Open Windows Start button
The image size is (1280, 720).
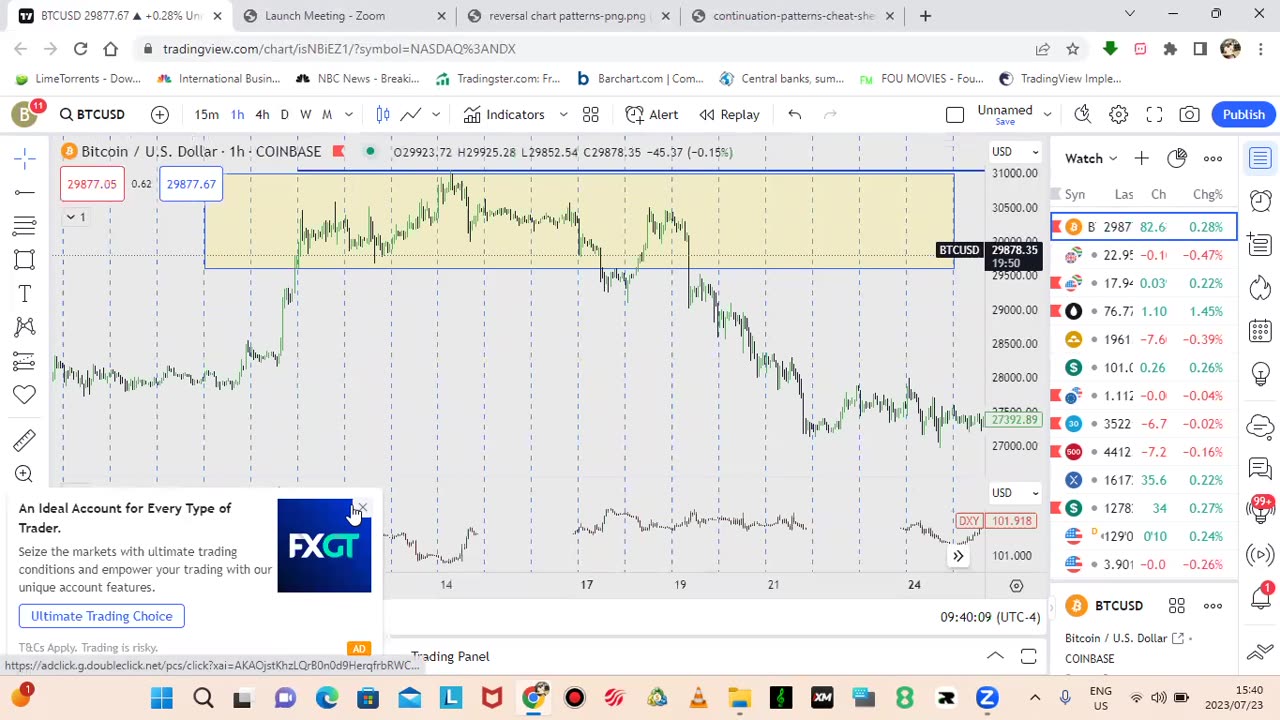tap(162, 698)
